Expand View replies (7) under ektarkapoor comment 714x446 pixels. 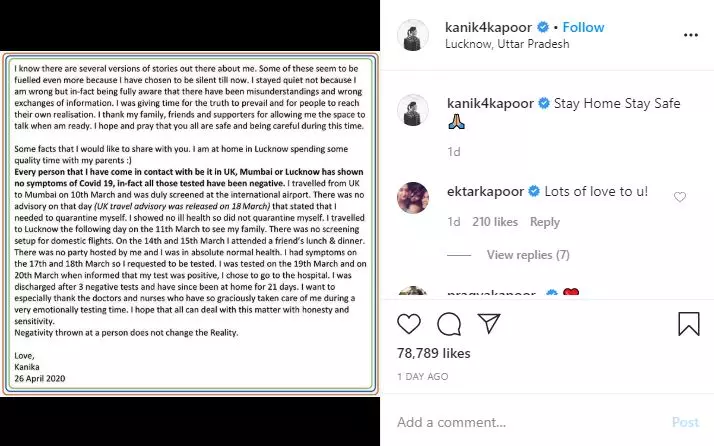point(528,255)
